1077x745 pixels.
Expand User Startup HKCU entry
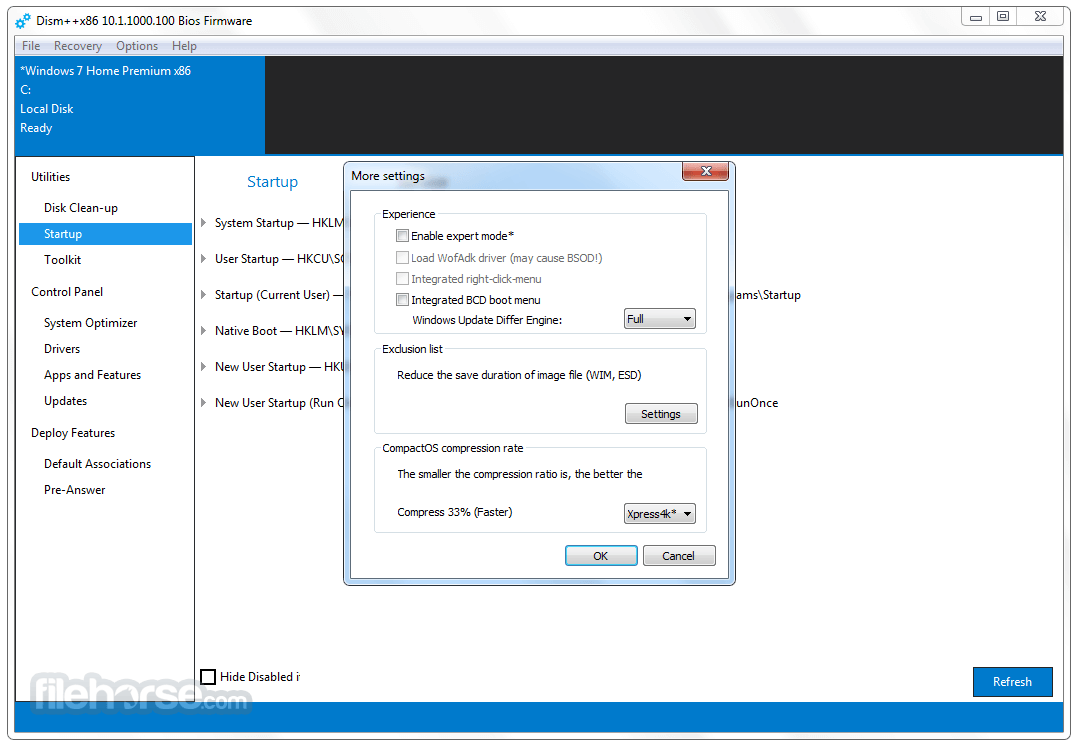[x=203, y=259]
